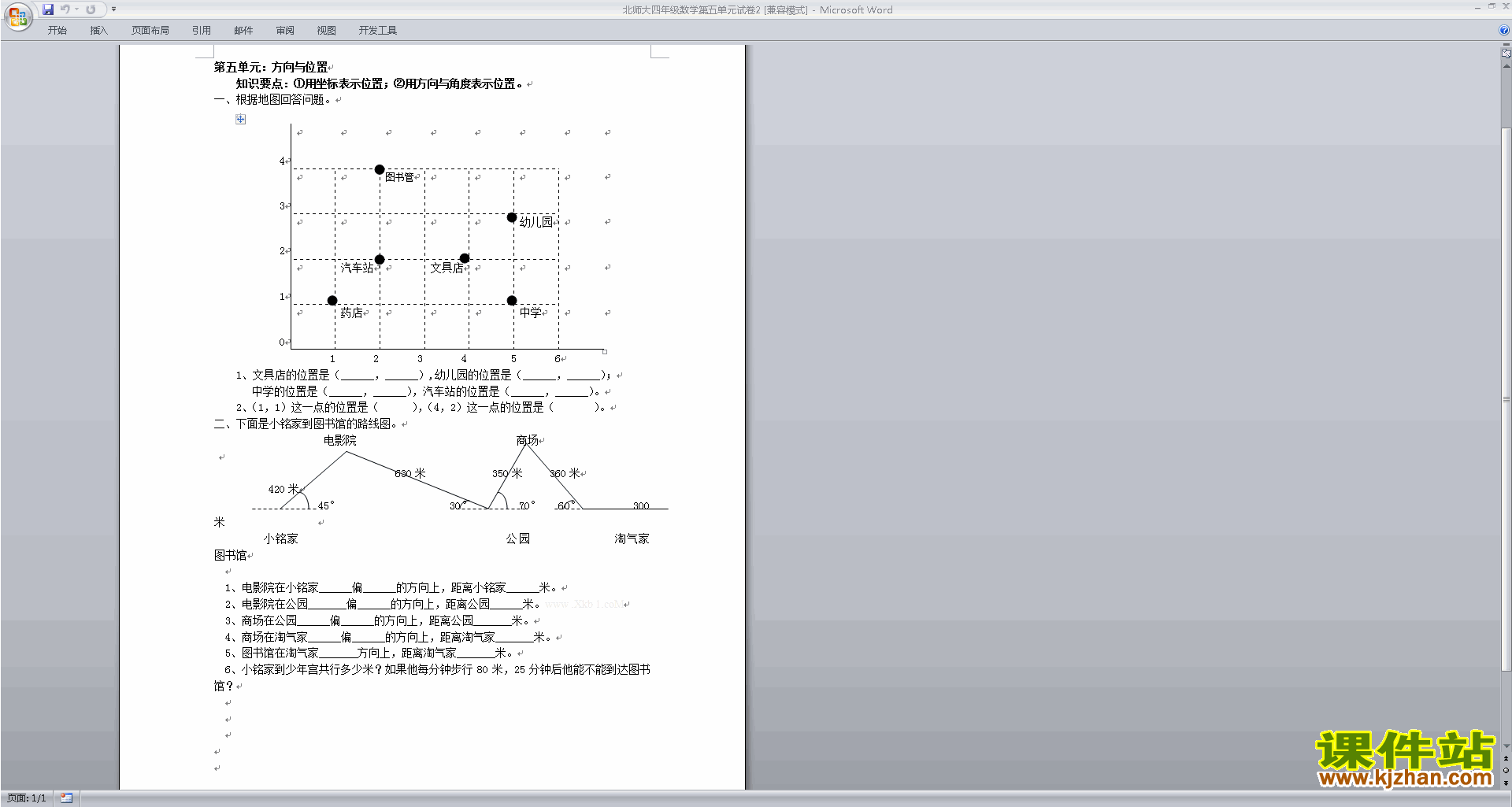Open the 插入 ribbon tab
The height and width of the screenshot is (807, 1512).
[x=98, y=31]
